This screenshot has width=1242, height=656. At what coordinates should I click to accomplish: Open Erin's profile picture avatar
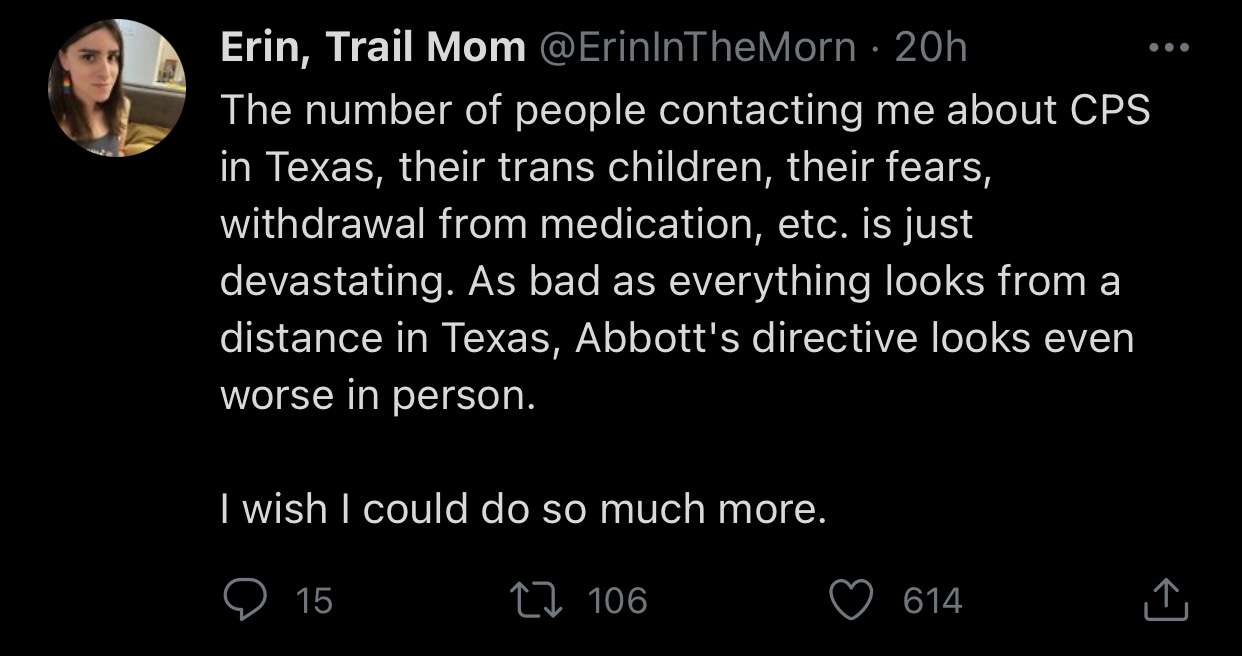[x=117, y=88]
